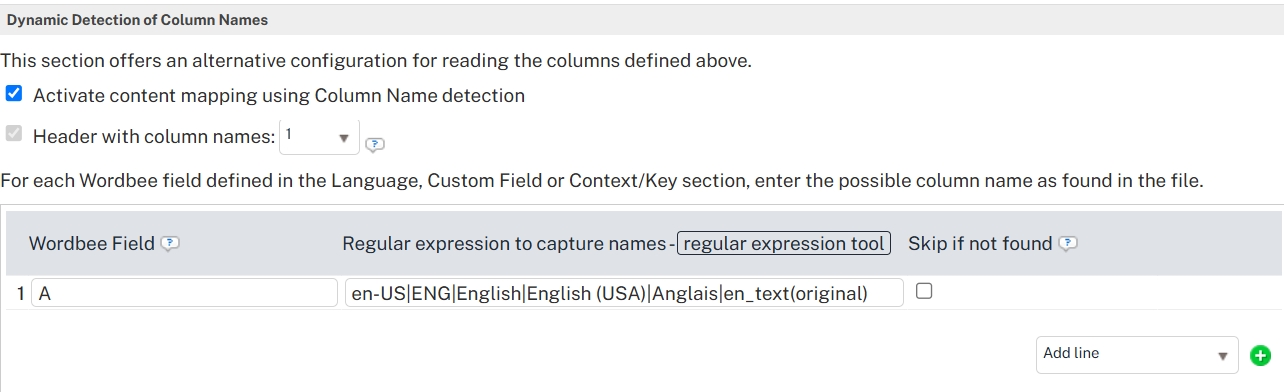Open the header row number dropdown
The image size is (1284, 392).
click(x=319, y=137)
